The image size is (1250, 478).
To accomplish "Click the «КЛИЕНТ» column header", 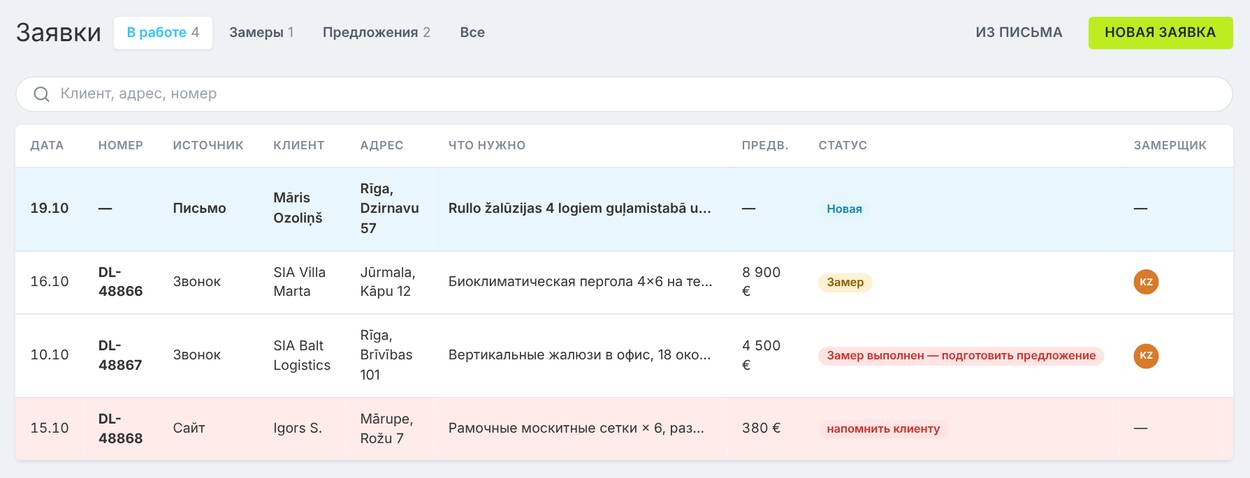I will [x=299, y=145].
